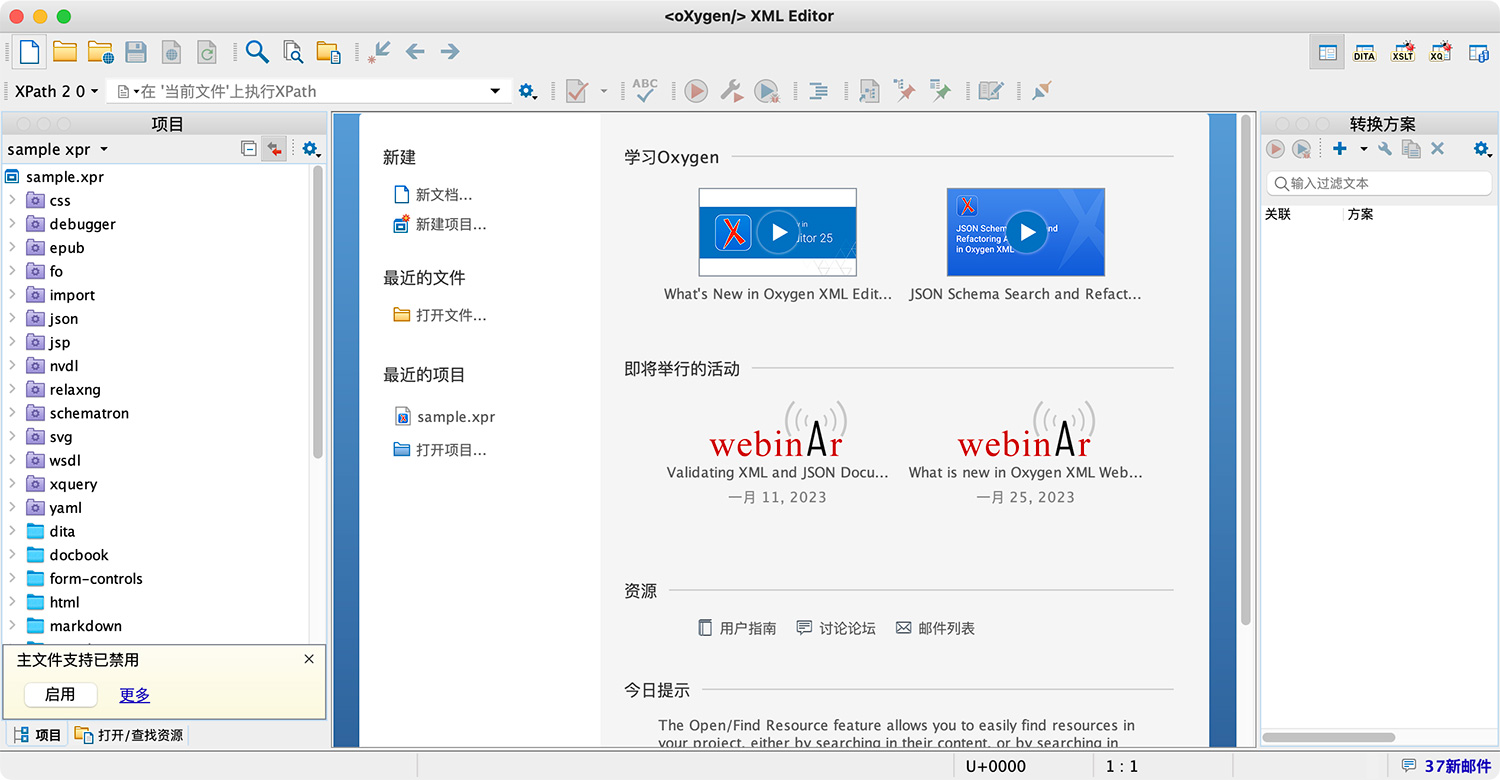
Task: Click the Open/Find Resource toolbar icon
Action: coord(328,51)
